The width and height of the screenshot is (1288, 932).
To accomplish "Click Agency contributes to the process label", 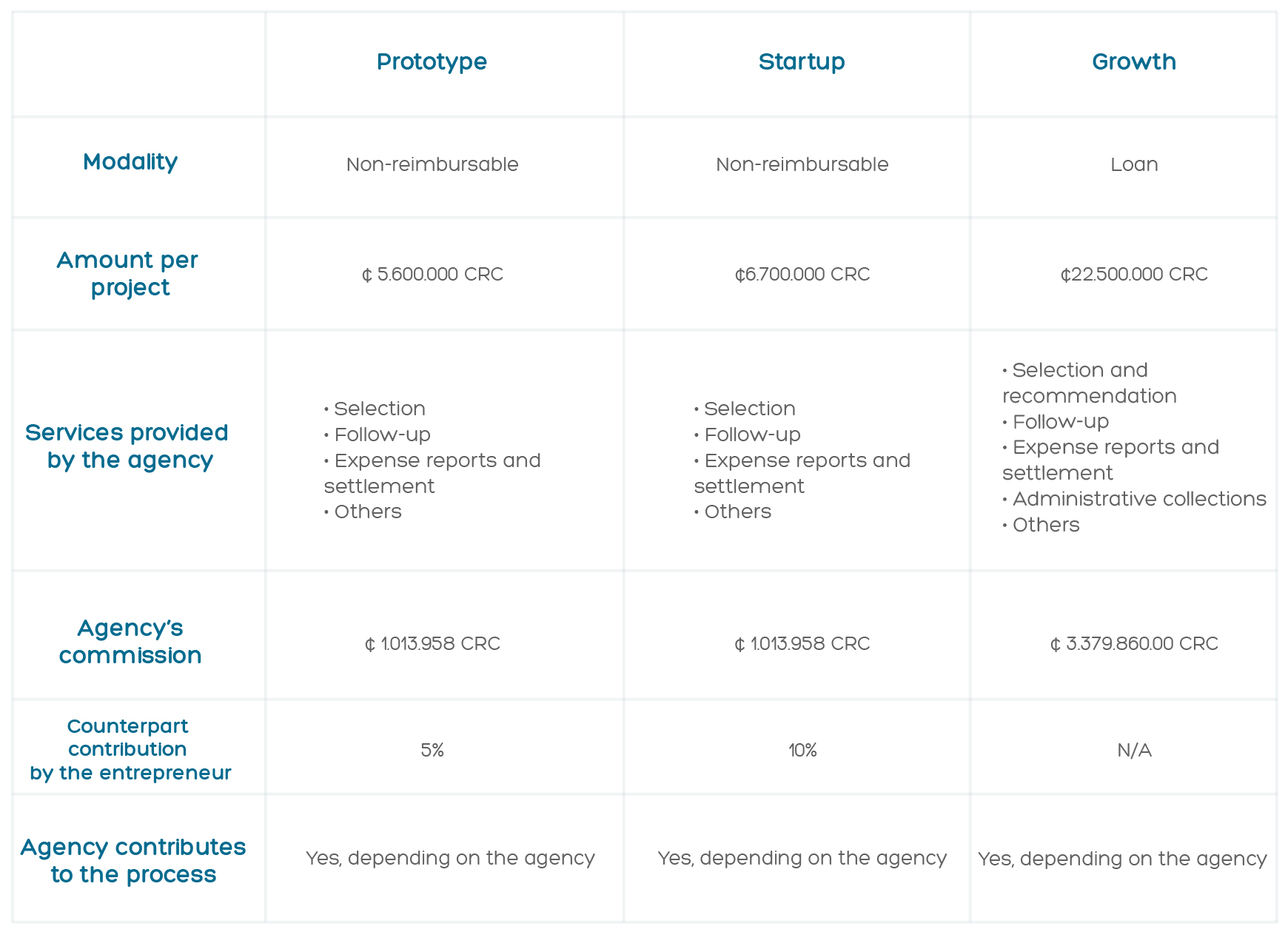I will tap(133, 860).
